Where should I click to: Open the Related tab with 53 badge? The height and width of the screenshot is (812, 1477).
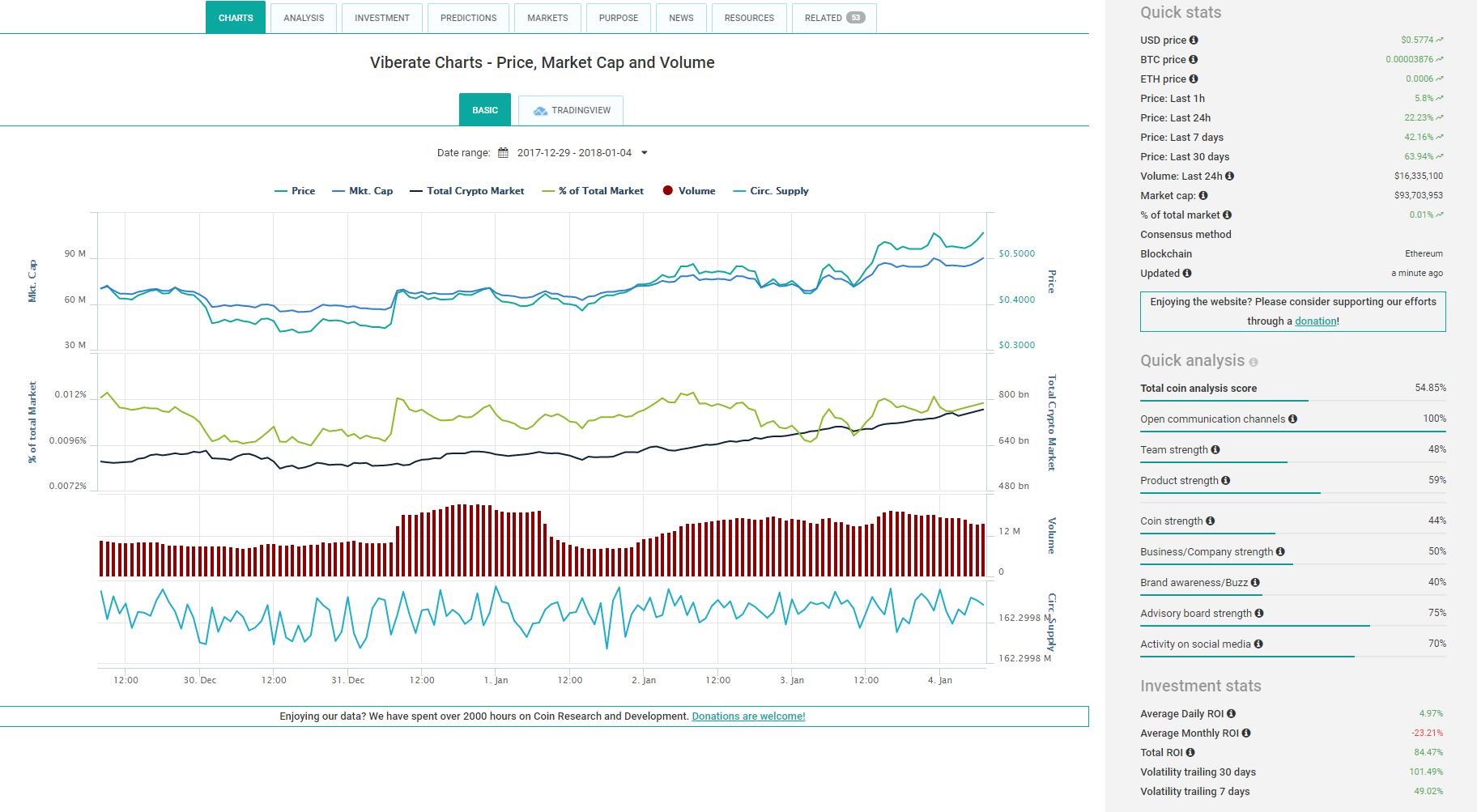834,18
